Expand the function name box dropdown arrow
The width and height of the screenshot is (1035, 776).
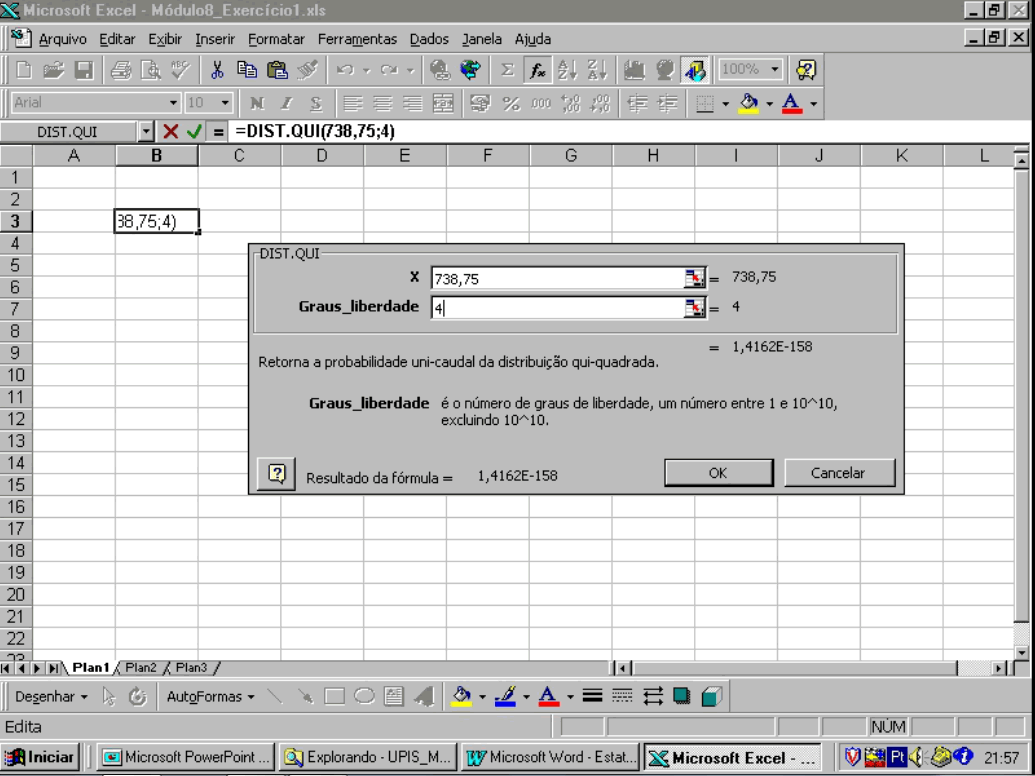click(x=144, y=131)
